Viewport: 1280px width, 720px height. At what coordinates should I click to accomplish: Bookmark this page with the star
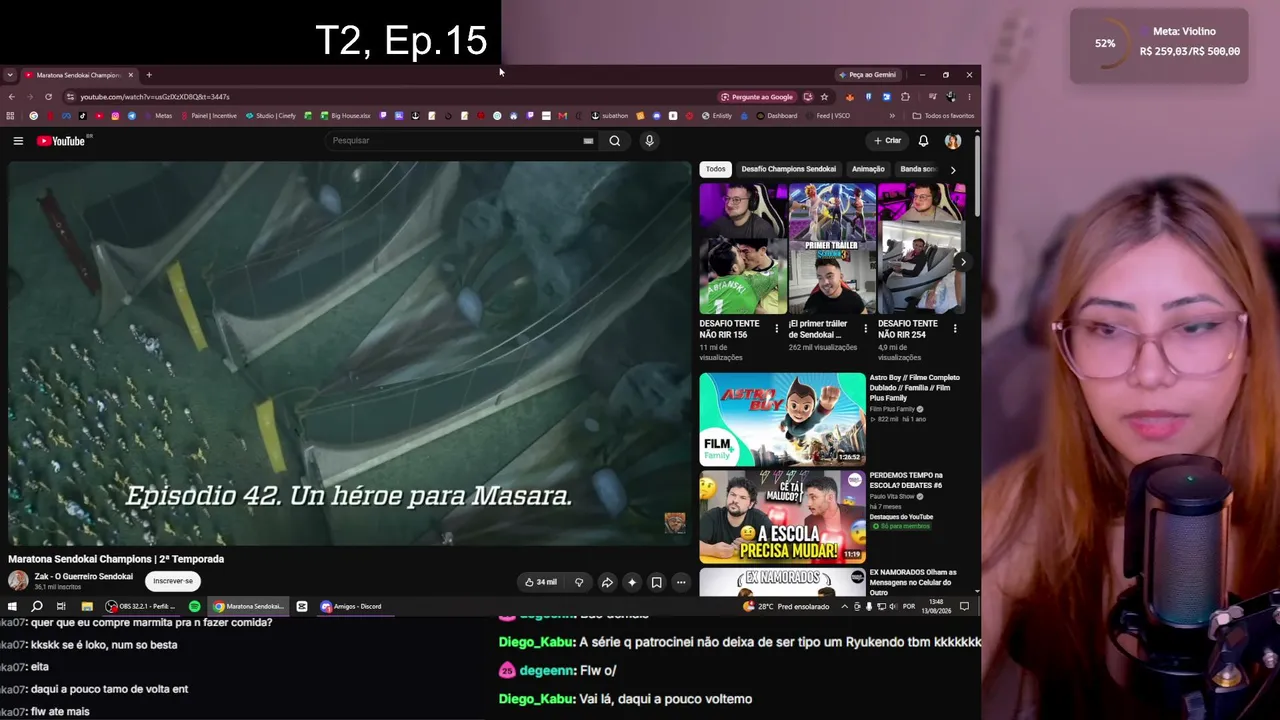(x=824, y=97)
